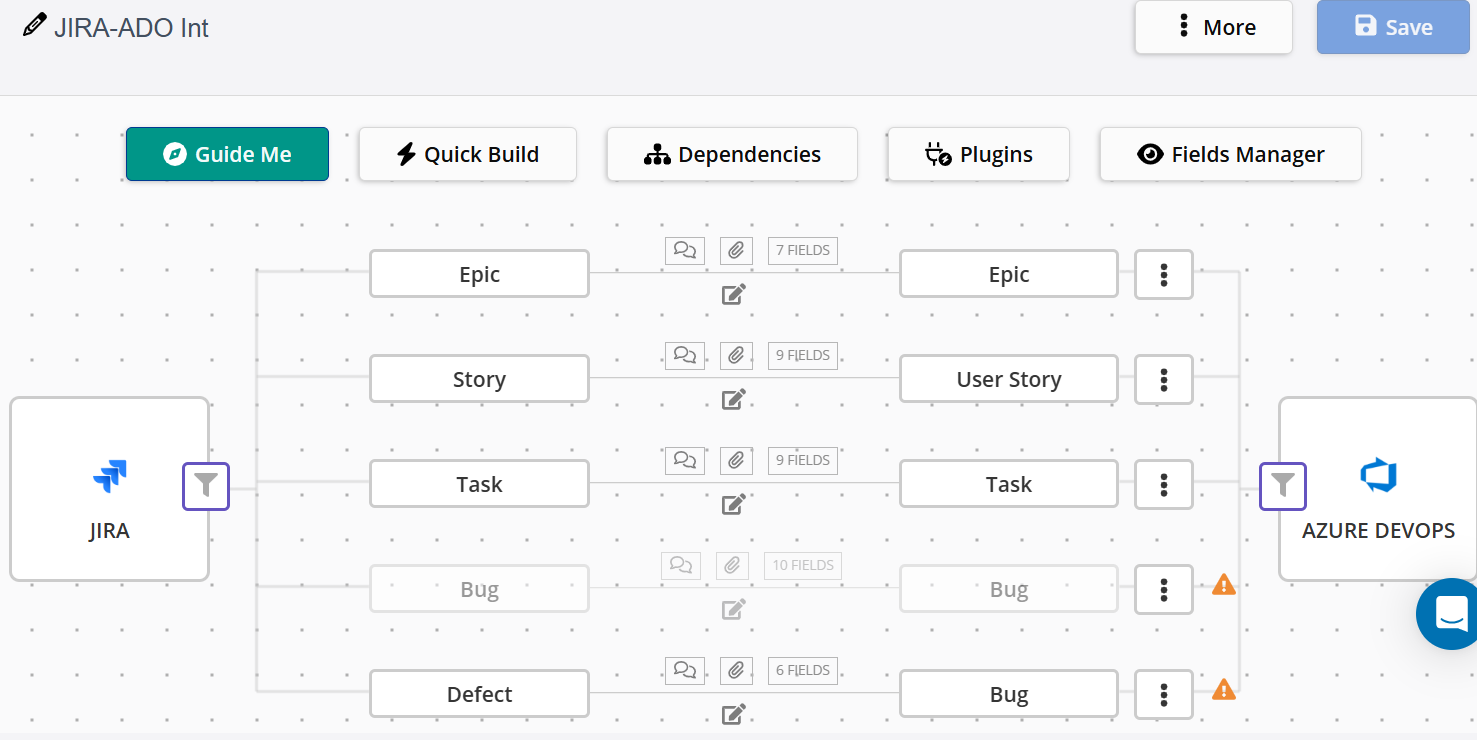The image size is (1477, 740).
Task: Click the pencil icon beside JIRA-ADO Int
Action: pos(34,25)
